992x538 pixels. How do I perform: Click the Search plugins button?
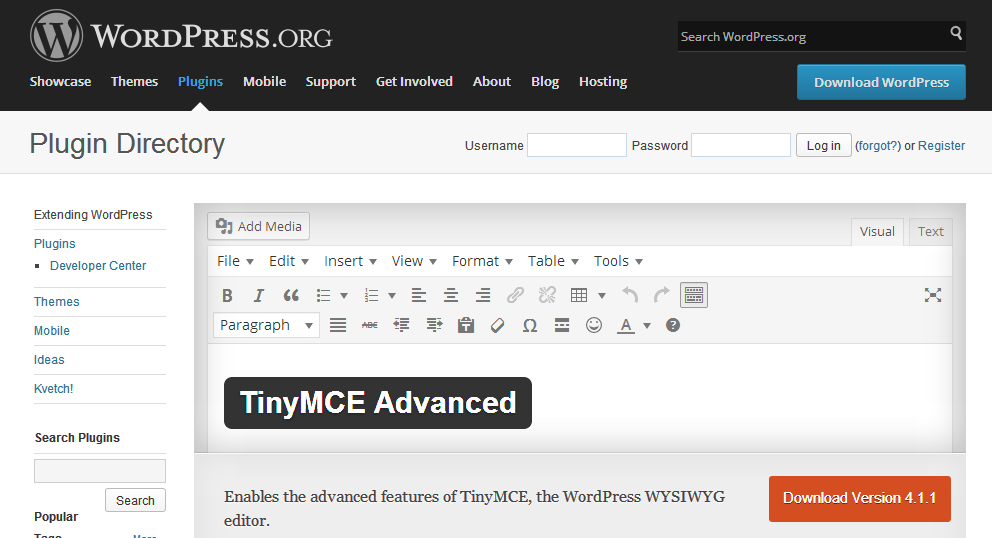tap(135, 500)
